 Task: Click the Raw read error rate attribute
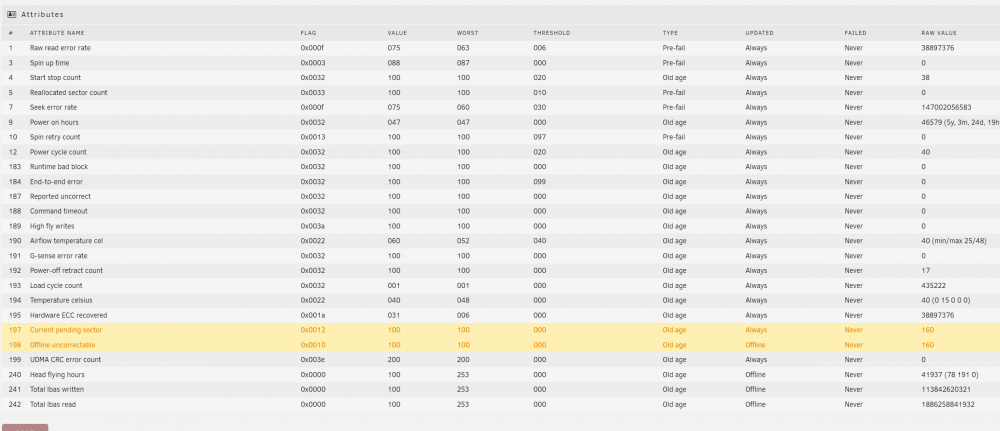[x=55, y=48]
